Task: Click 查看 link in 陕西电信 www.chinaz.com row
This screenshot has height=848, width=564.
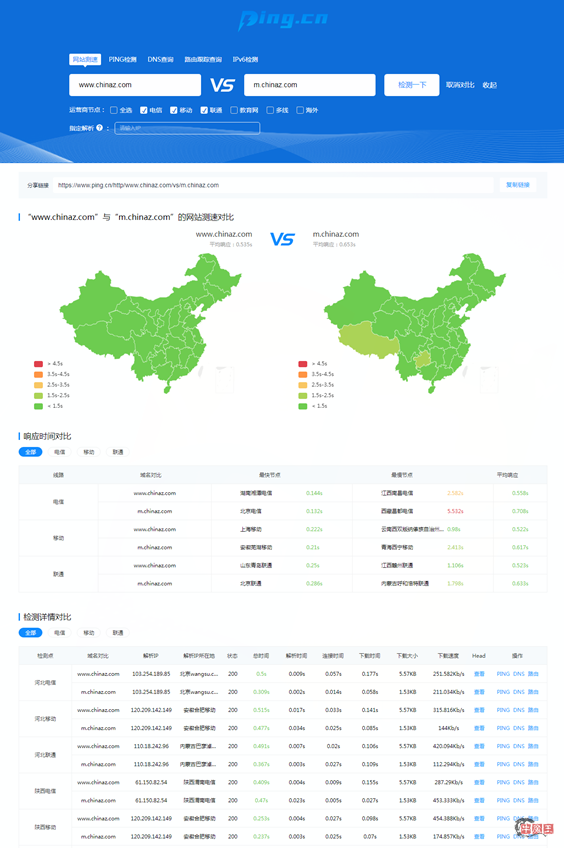Action: [x=479, y=783]
